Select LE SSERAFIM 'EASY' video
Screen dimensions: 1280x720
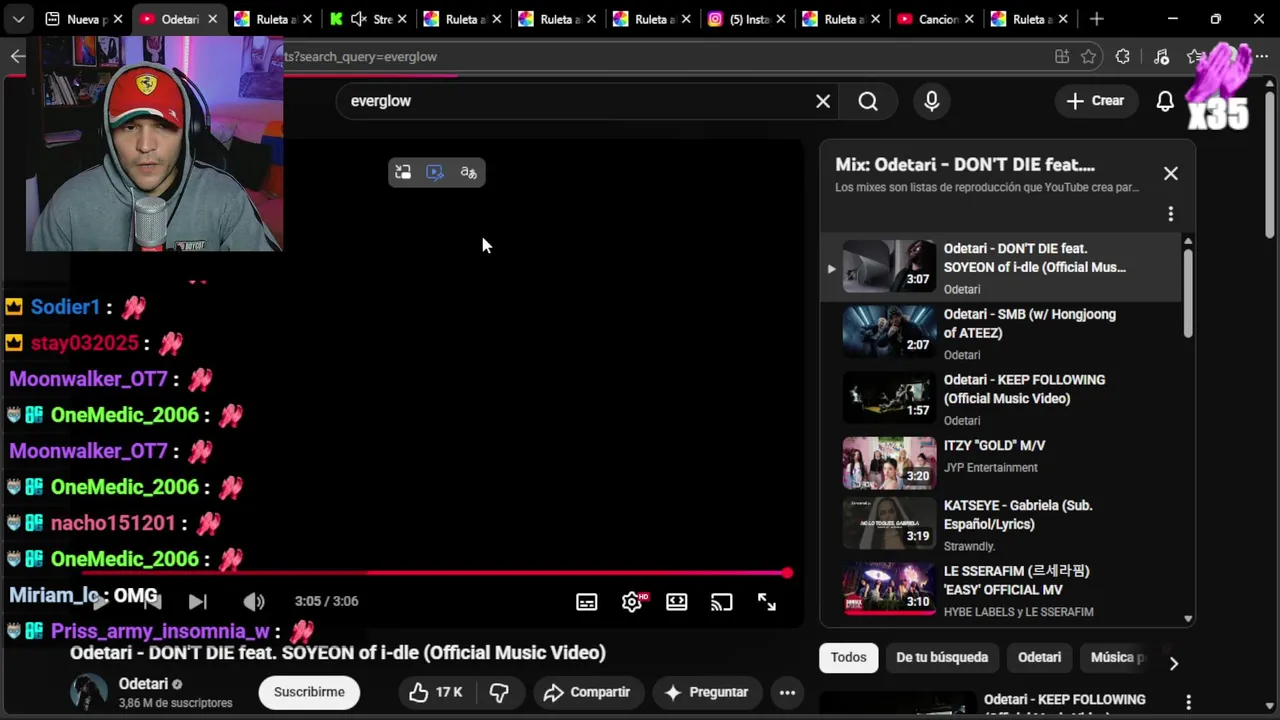tap(1000, 590)
